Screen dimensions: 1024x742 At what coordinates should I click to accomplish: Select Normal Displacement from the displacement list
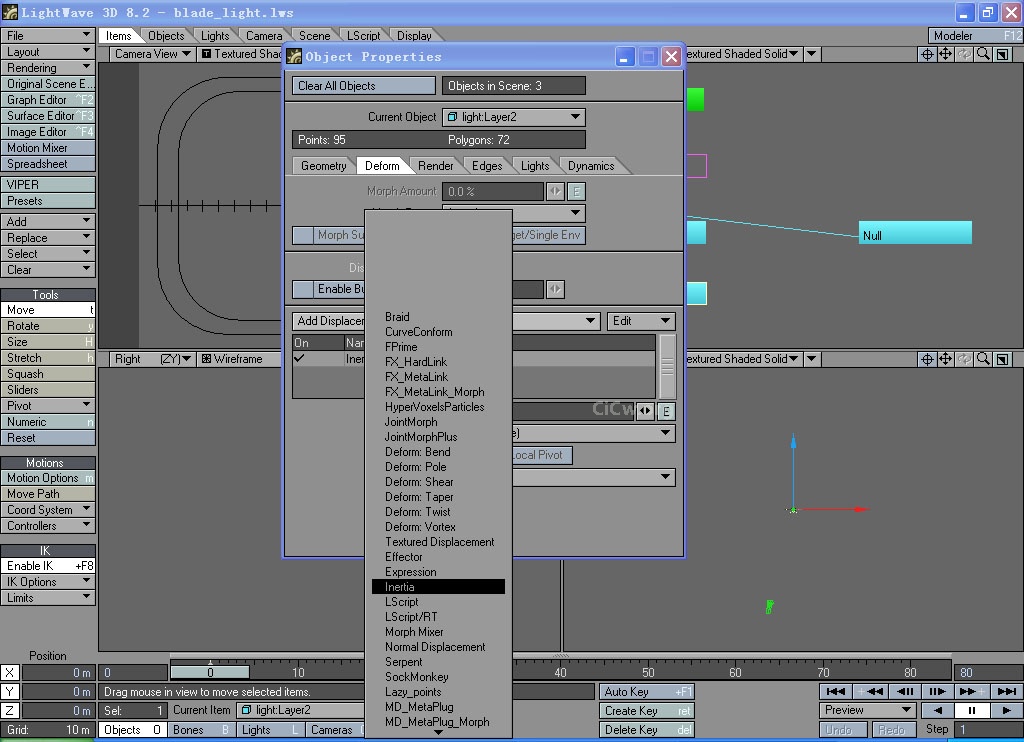tap(438, 647)
